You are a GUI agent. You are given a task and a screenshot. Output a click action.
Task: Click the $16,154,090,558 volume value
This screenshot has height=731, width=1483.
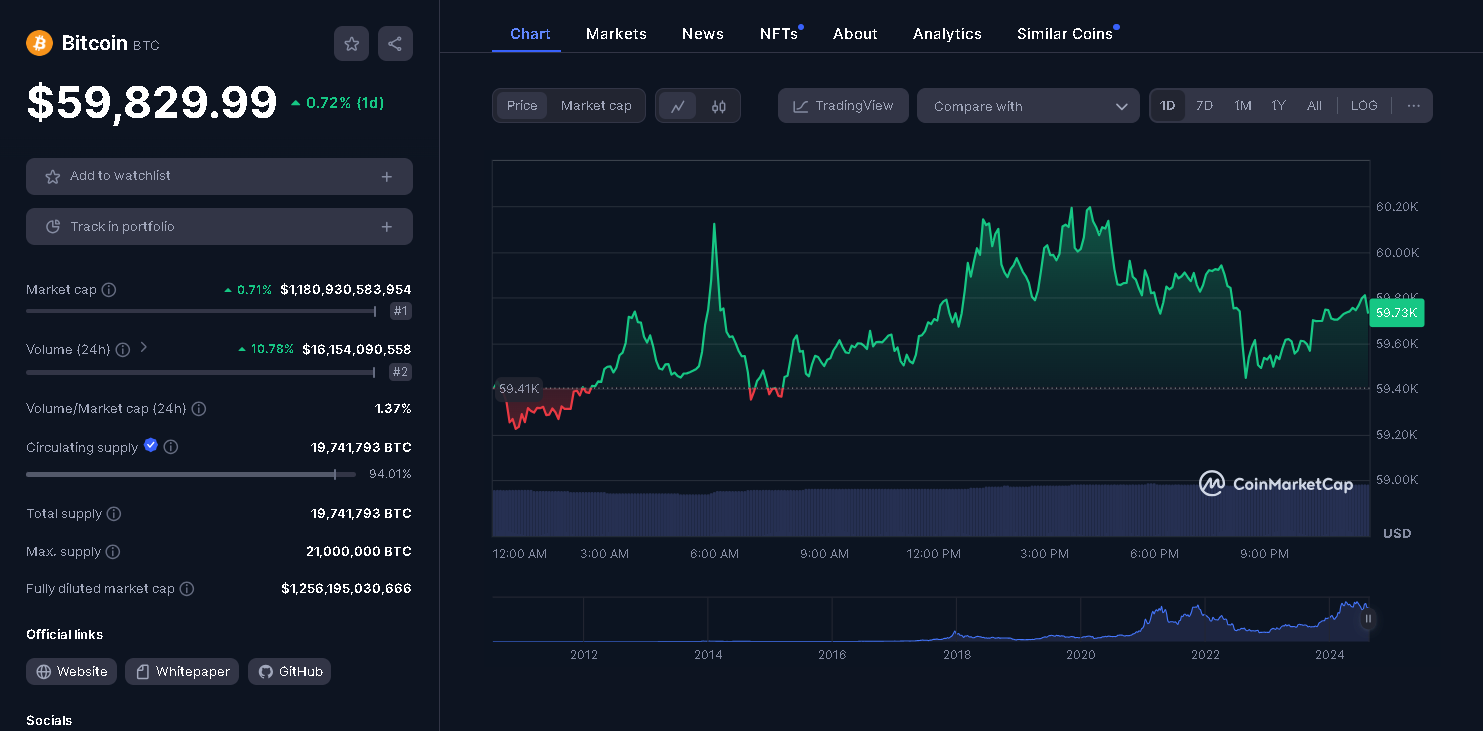point(357,349)
